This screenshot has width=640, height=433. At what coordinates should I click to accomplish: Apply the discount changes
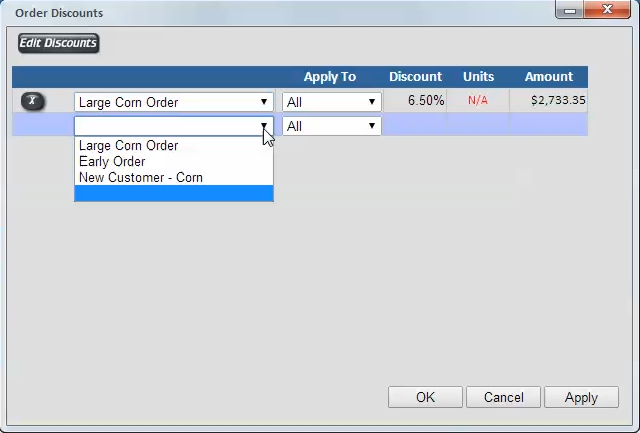[581, 397]
